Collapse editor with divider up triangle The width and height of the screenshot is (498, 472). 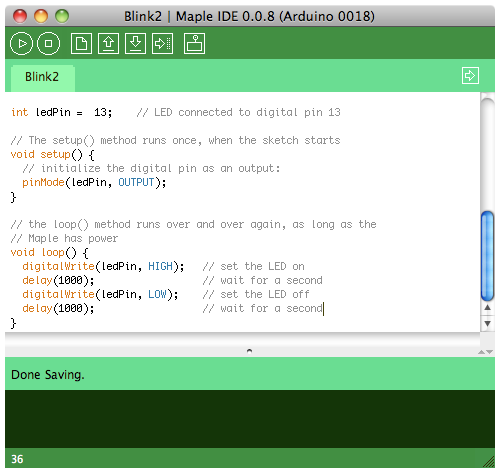tap(481, 352)
